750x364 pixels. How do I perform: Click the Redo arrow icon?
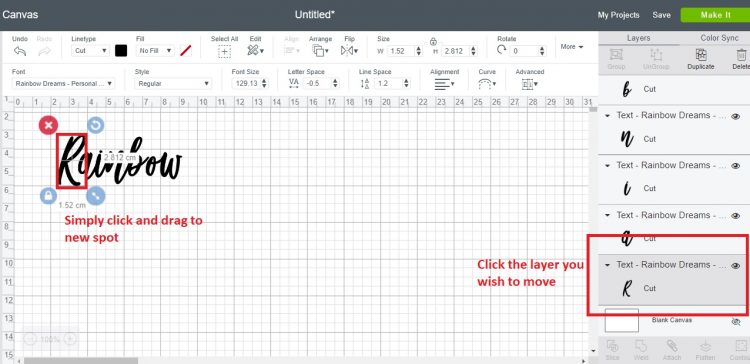44,51
